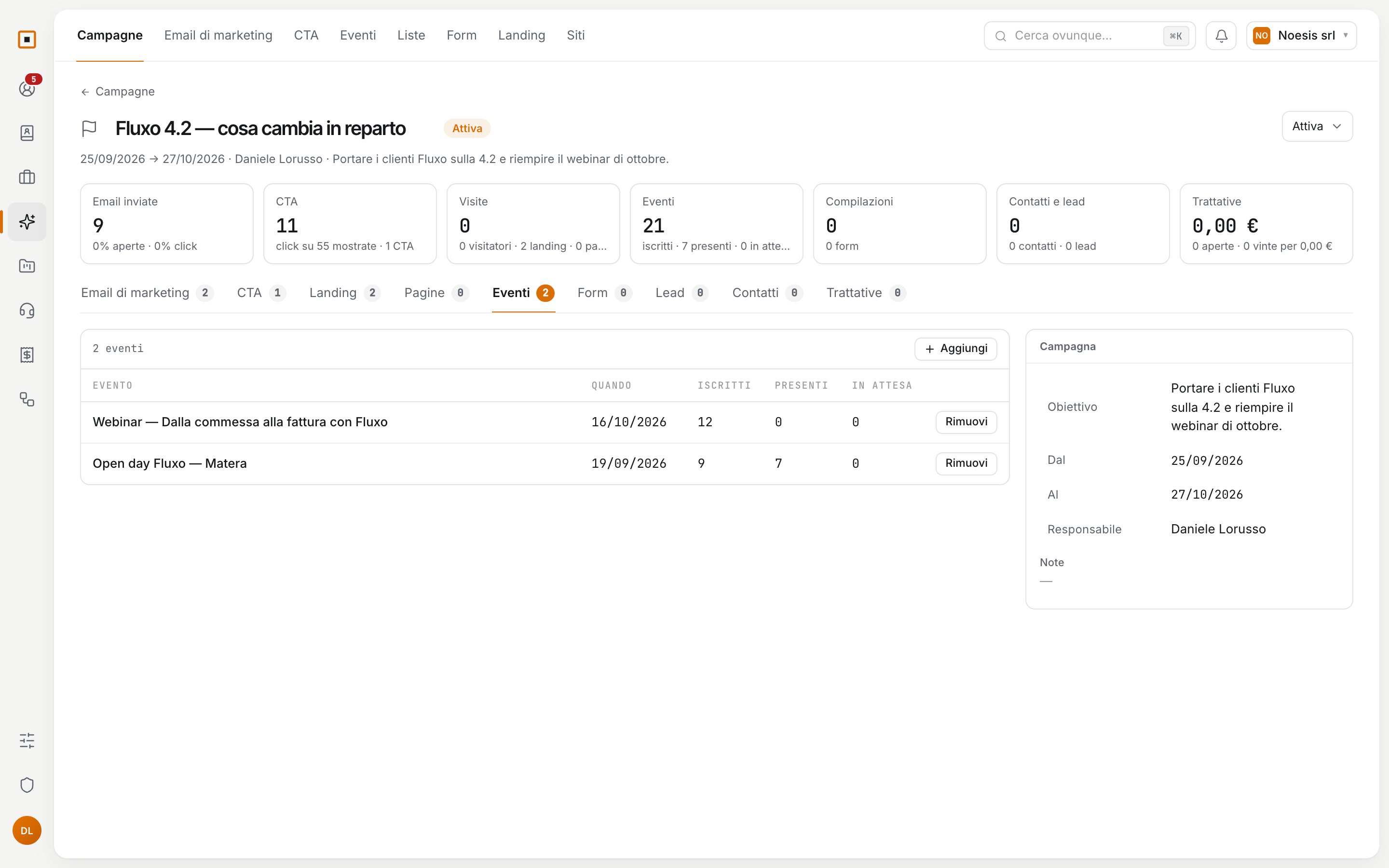Open the CTA top navigation item
This screenshot has height=868, width=1389.
click(306, 36)
